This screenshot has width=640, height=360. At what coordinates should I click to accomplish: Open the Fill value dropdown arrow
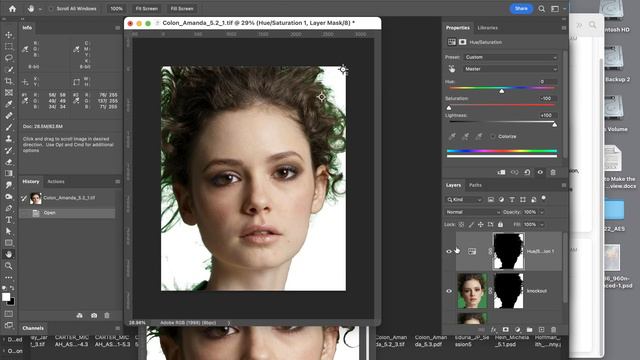[x=542, y=224]
